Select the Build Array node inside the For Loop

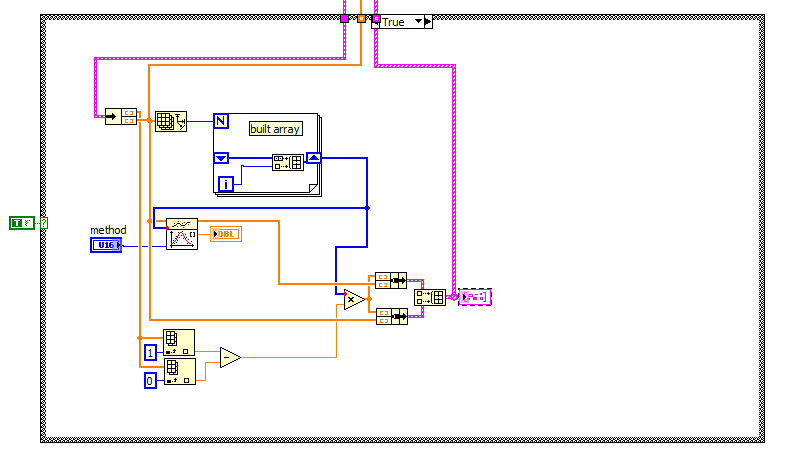point(288,163)
